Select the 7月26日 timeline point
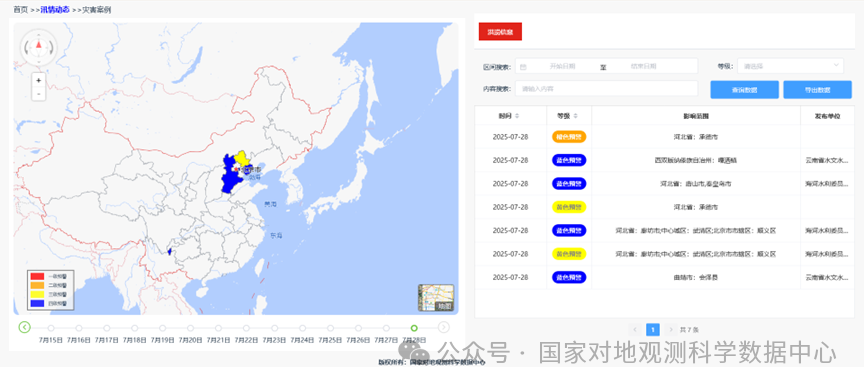This screenshot has width=864, height=367. (x=358, y=328)
